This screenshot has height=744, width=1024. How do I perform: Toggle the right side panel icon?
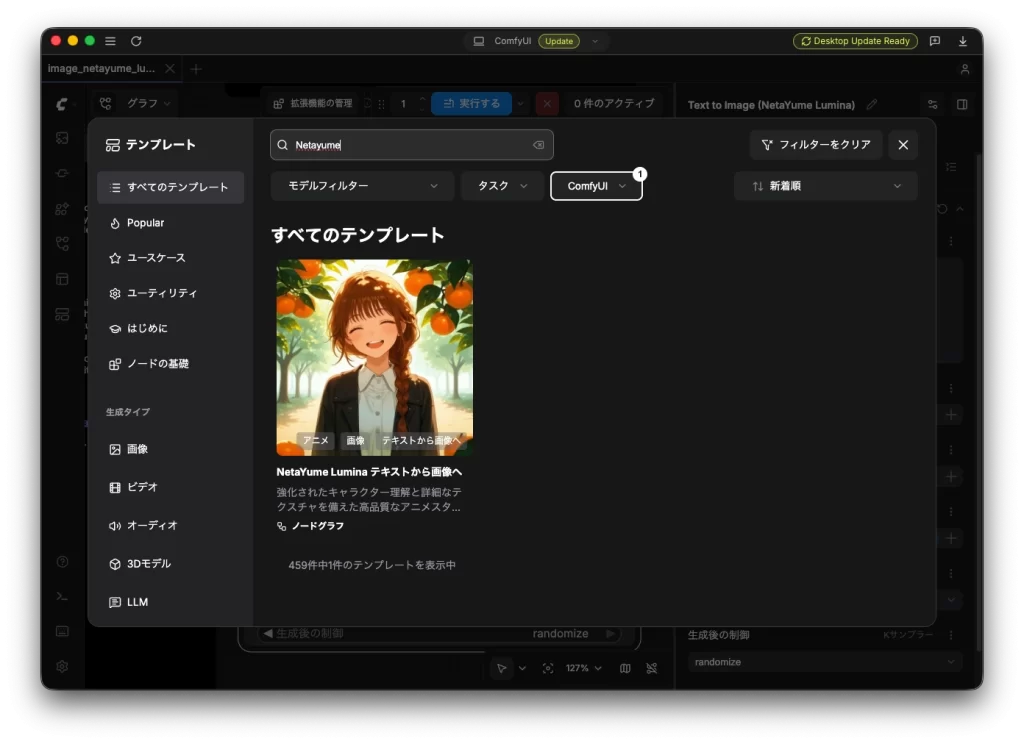(962, 105)
